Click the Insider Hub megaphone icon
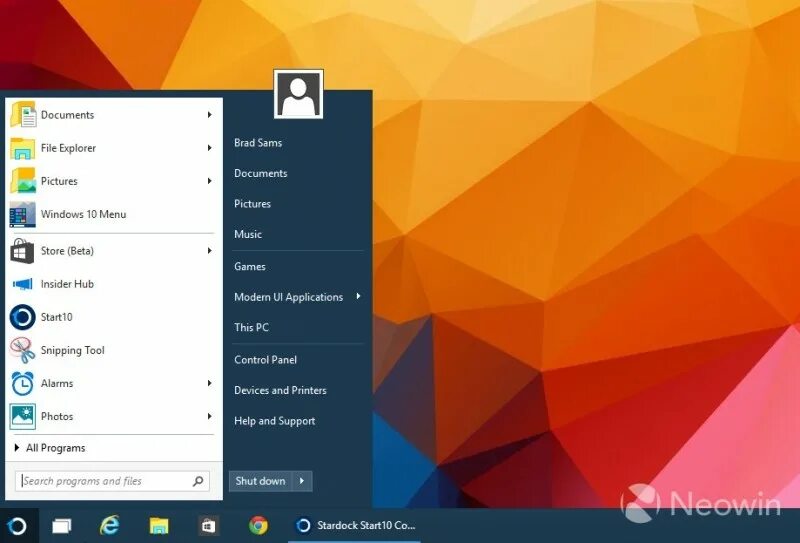The height and width of the screenshot is (543, 800). pyautogui.click(x=22, y=284)
